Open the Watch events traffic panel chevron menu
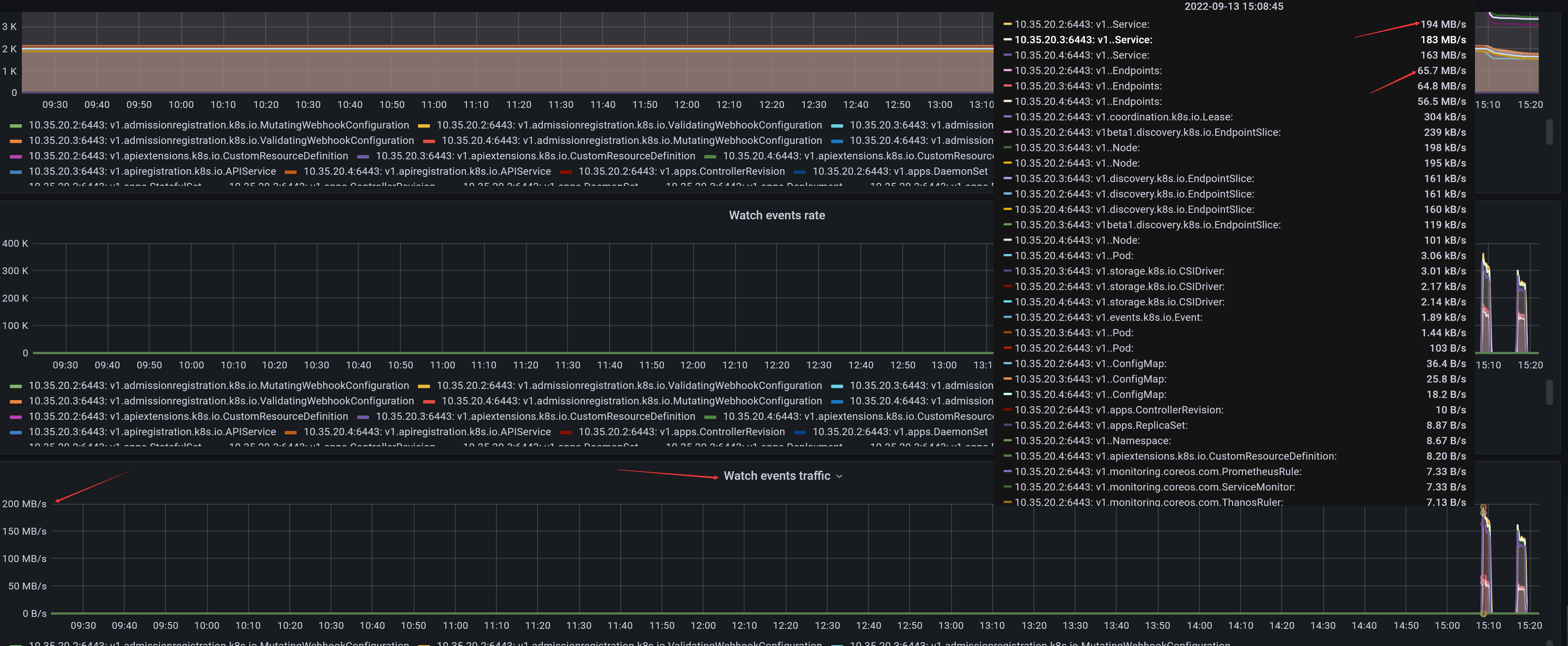The image size is (1568, 646). (x=839, y=476)
